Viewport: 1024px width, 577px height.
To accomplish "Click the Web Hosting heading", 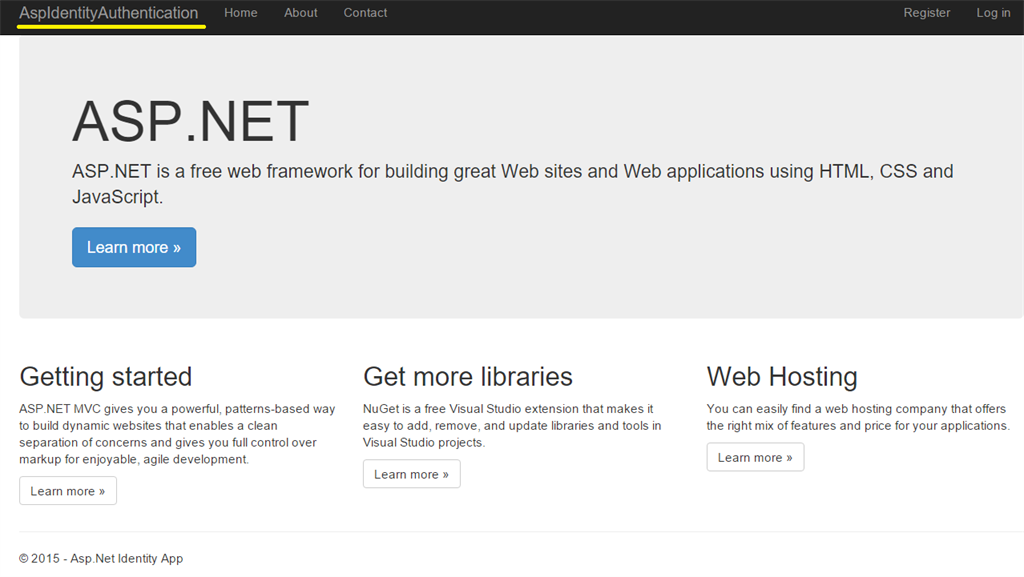I will (782, 377).
